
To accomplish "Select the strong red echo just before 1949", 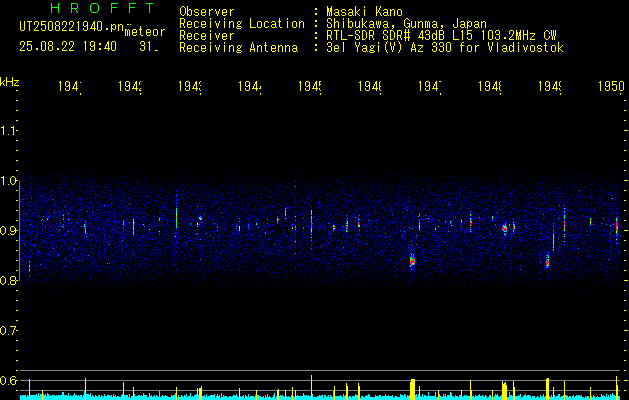I will pos(547,262).
